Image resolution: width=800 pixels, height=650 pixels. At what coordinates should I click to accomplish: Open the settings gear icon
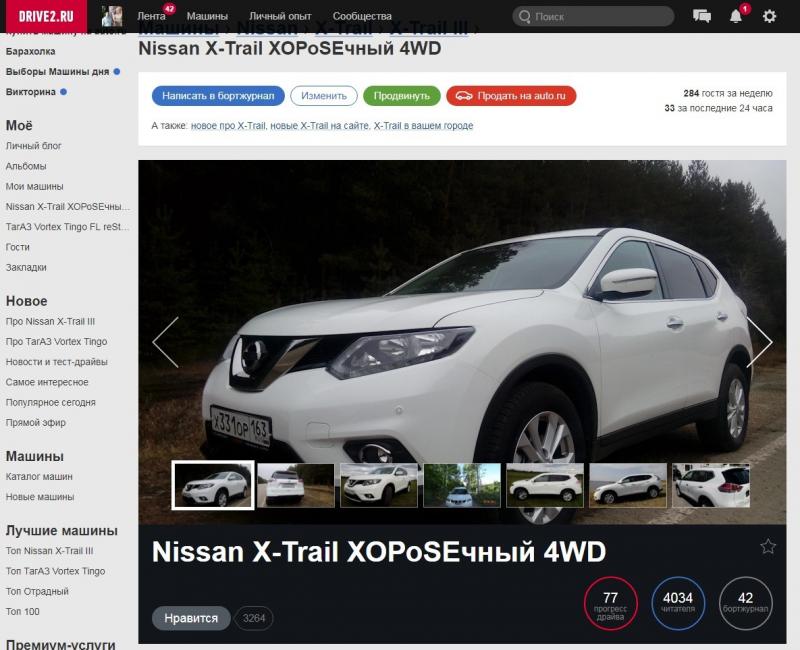coord(769,16)
